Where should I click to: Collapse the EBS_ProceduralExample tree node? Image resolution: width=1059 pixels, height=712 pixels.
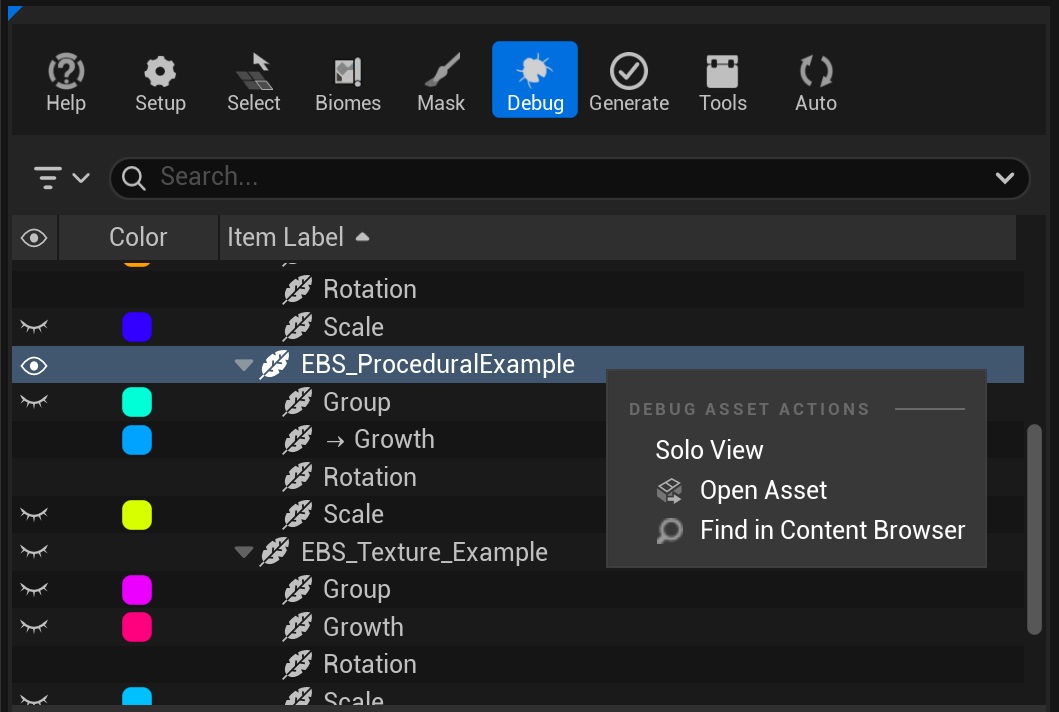click(243, 366)
